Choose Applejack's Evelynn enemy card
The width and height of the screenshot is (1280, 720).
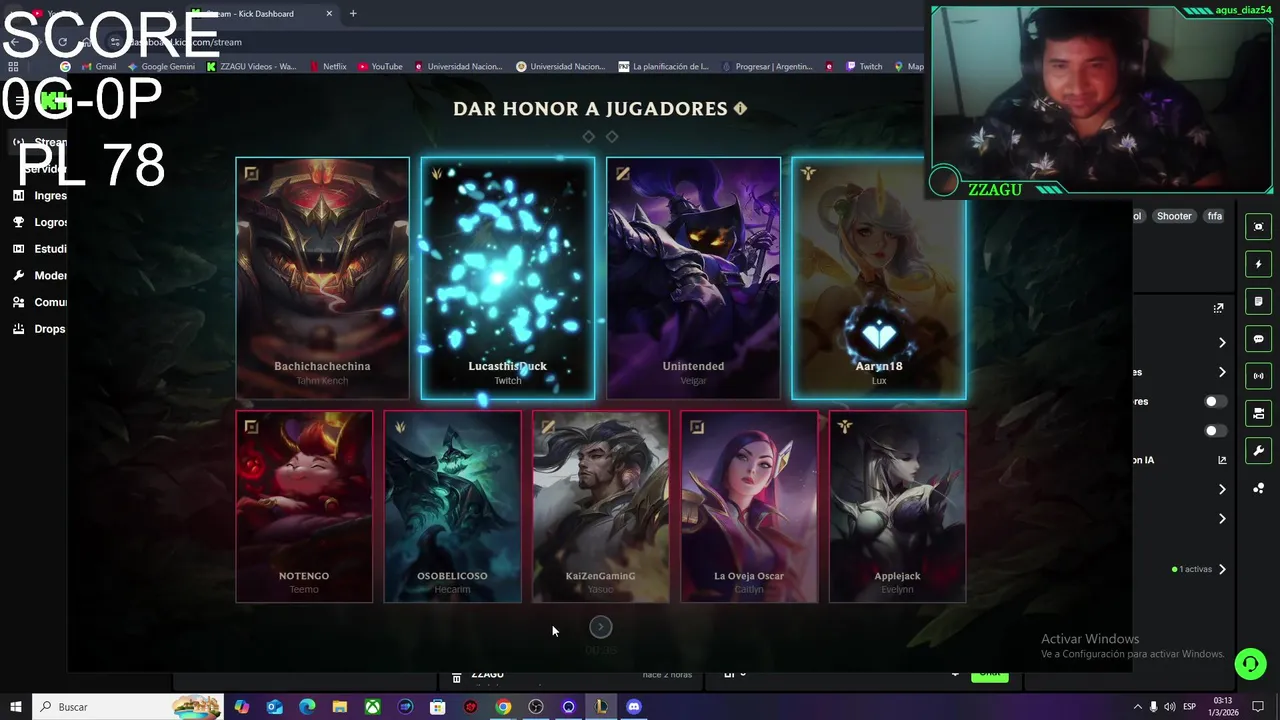pyautogui.click(x=897, y=507)
